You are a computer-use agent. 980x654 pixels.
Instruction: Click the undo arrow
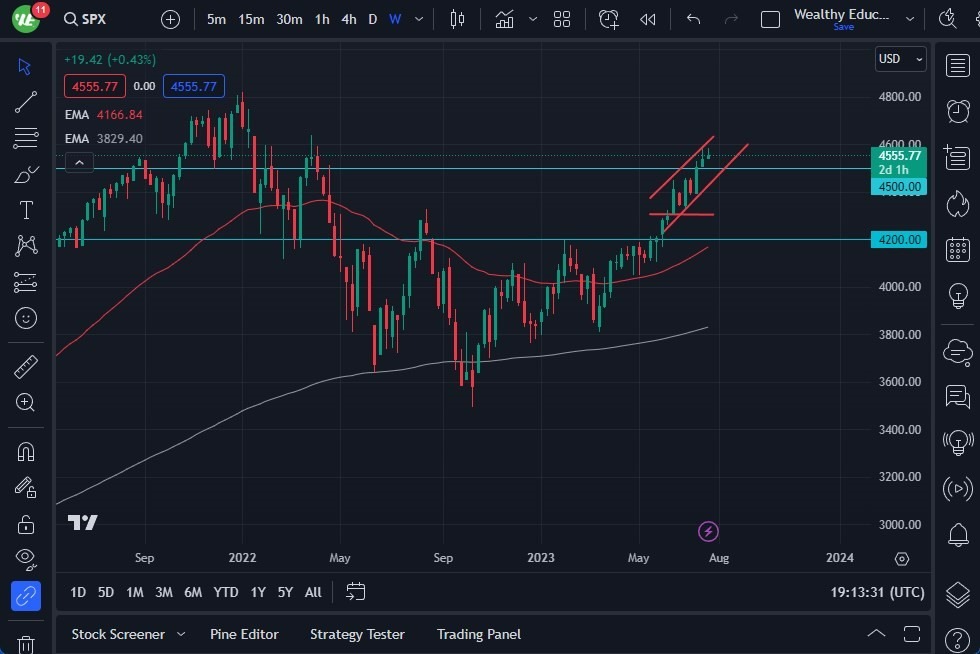click(x=693, y=19)
